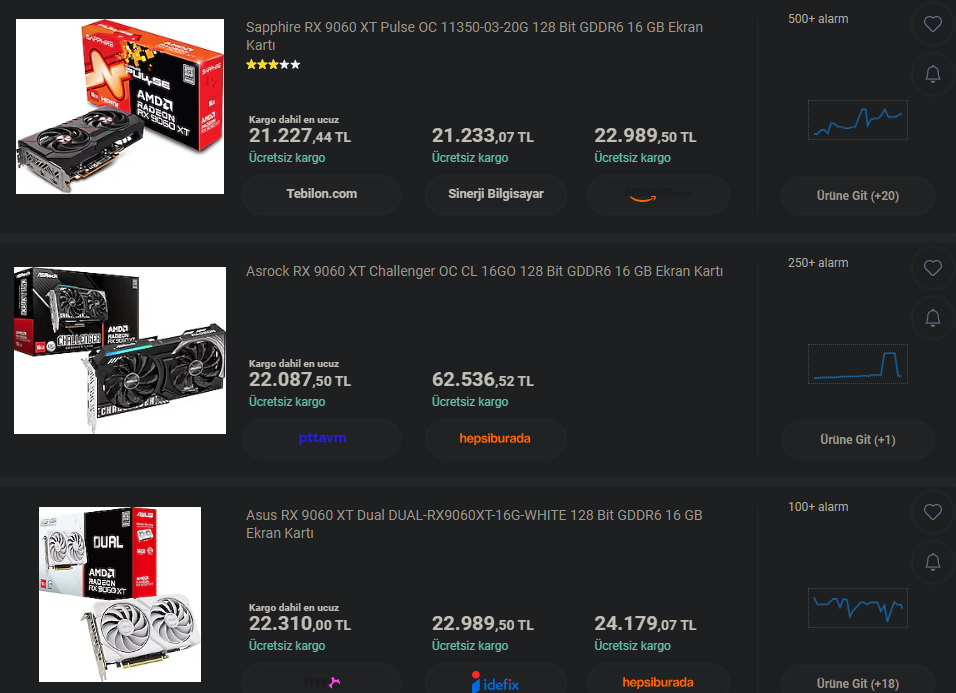This screenshot has height=693, width=956.
Task: Click bell alarm icon for Asrock Challenger
Action: point(932,318)
